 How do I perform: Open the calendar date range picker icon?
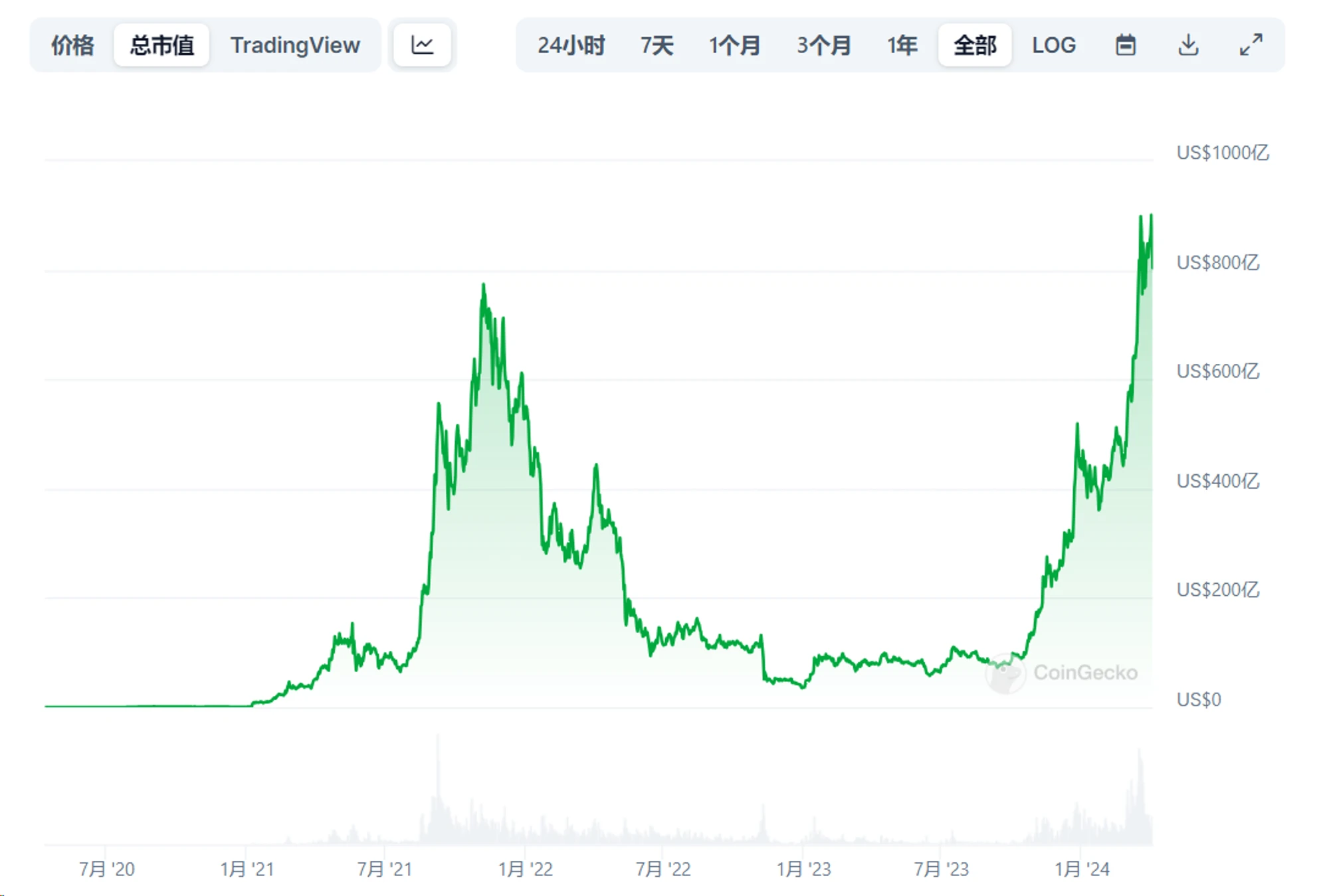click(x=1126, y=45)
